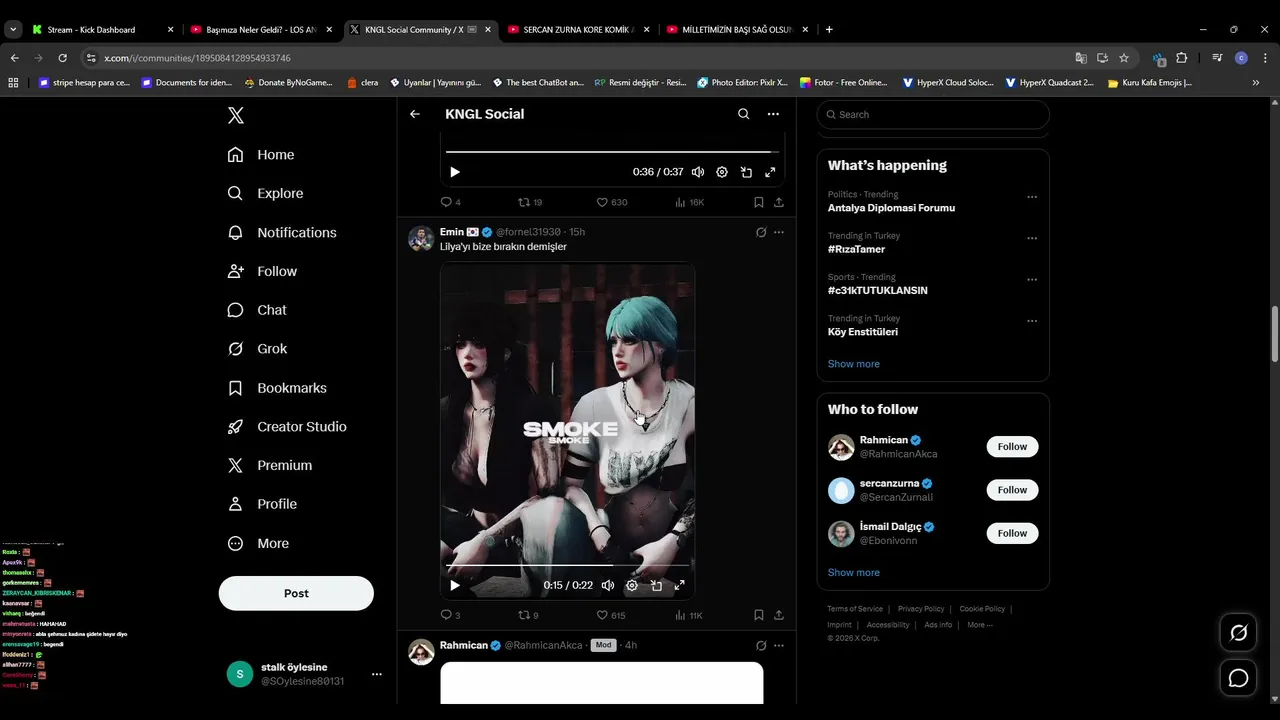
Task: Follow sercanzurna in Who to follow
Action: (1012, 490)
